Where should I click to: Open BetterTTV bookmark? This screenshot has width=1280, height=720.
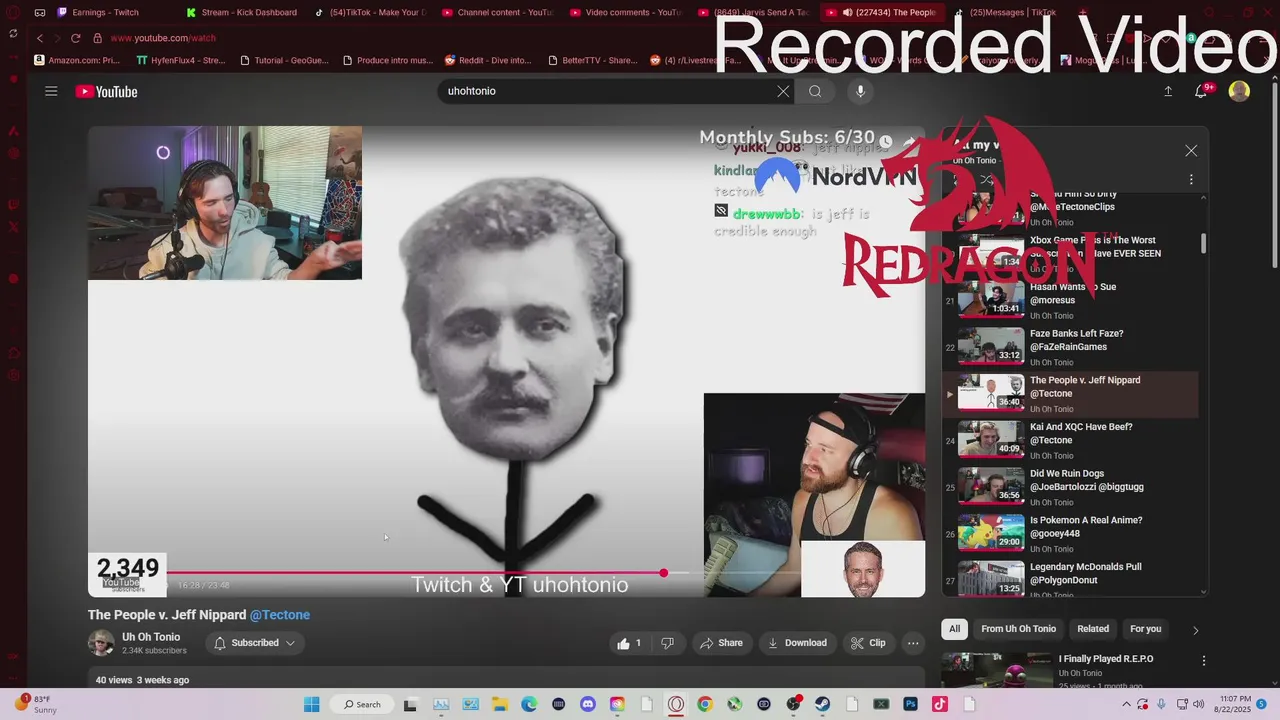[x=592, y=60]
